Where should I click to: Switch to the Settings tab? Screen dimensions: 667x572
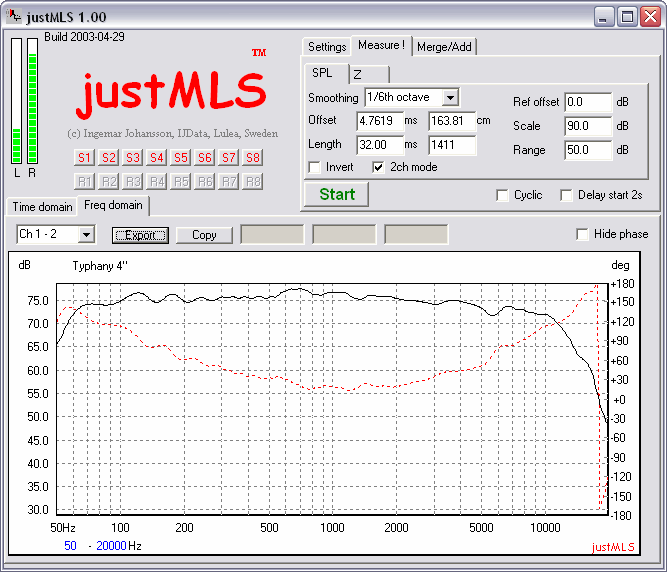click(327, 47)
